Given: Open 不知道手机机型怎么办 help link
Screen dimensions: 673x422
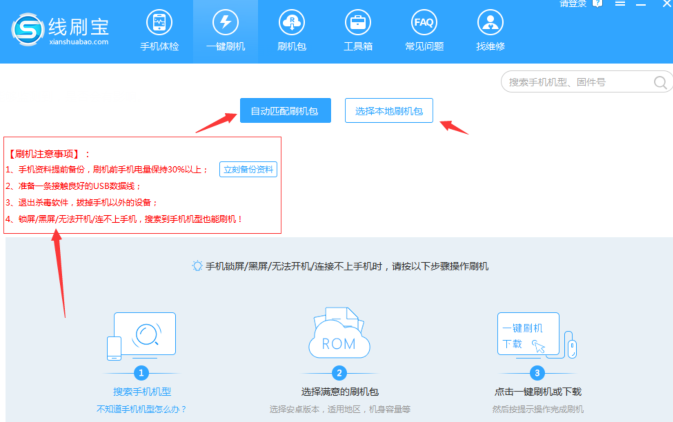Looking at the screenshot, I should (x=141, y=409).
